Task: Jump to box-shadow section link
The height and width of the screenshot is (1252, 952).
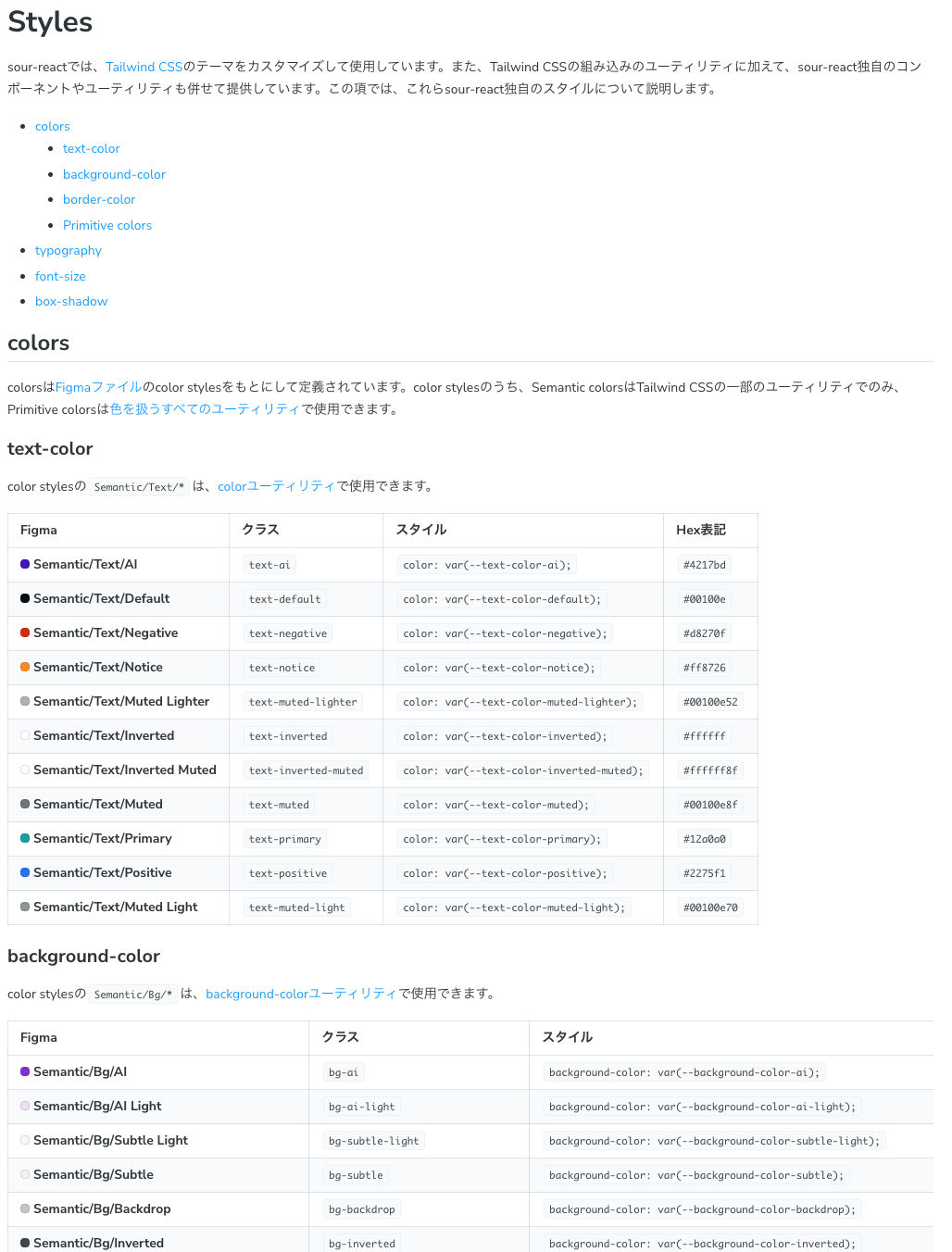Action: (x=71, y=301)
